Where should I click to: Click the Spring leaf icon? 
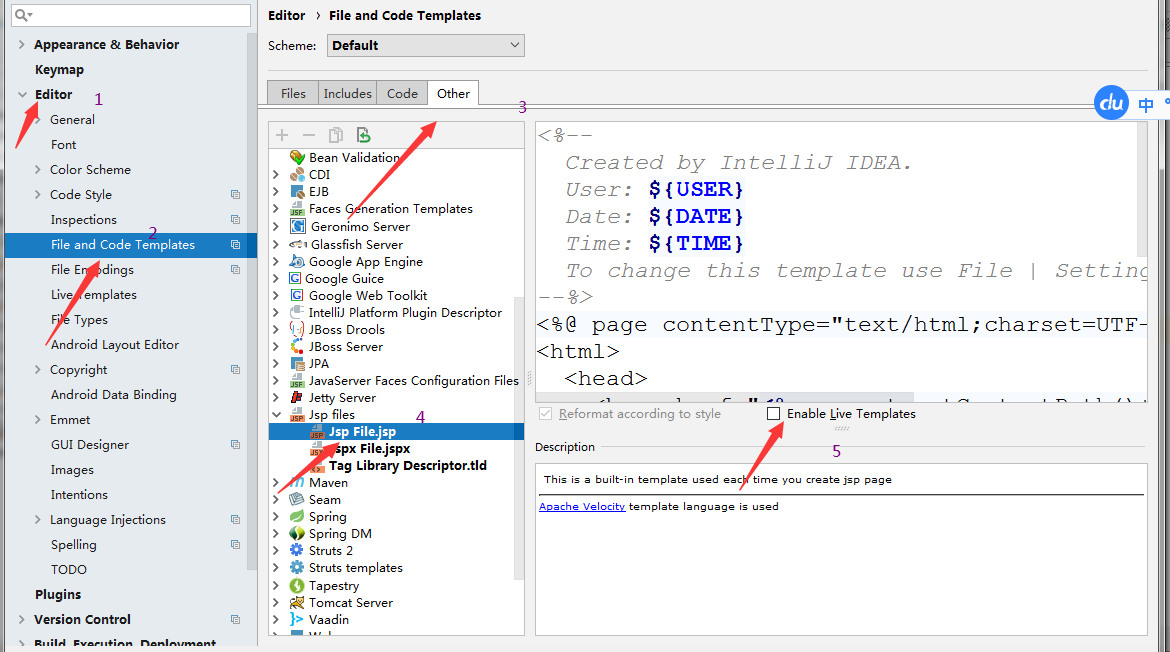(297, 516)
